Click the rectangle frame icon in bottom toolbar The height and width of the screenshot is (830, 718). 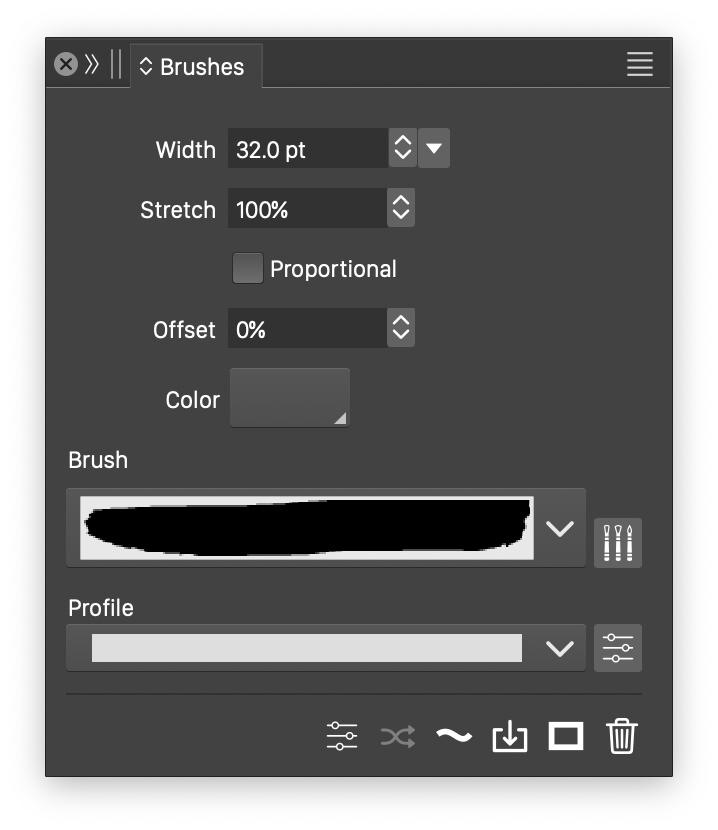coord(565,737)
